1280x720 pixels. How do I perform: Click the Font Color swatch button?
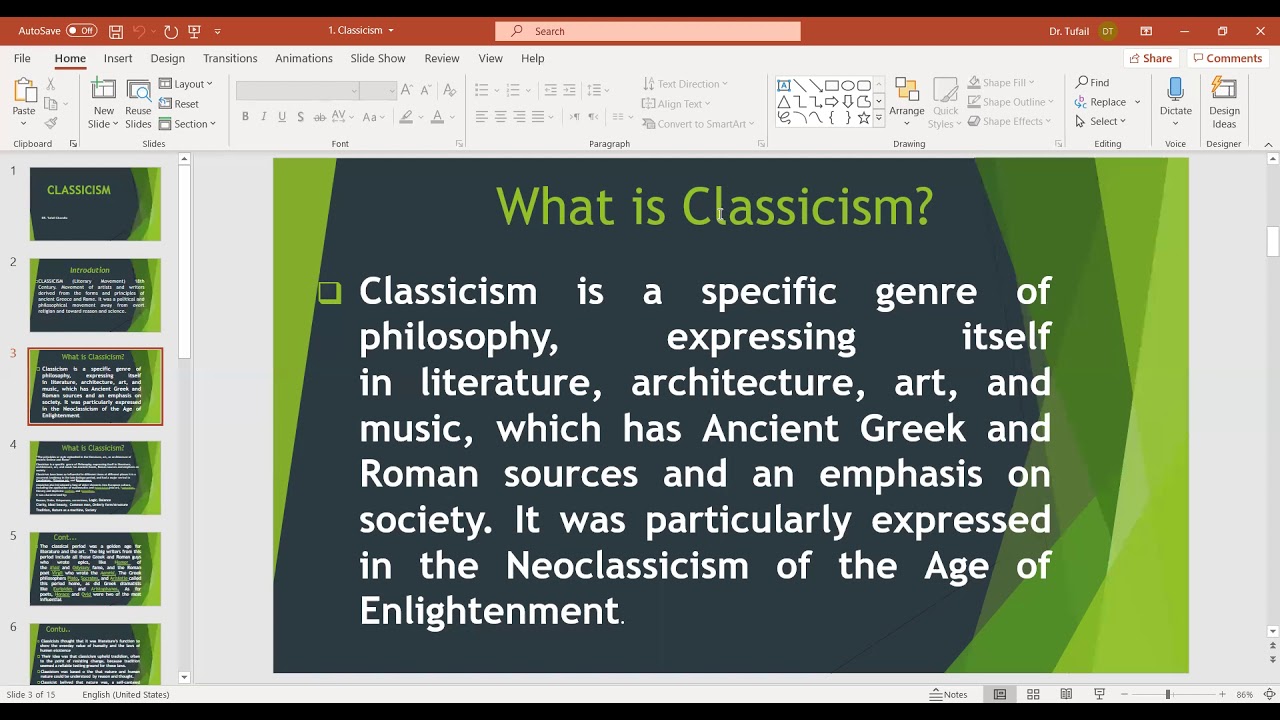pos(437,117)
